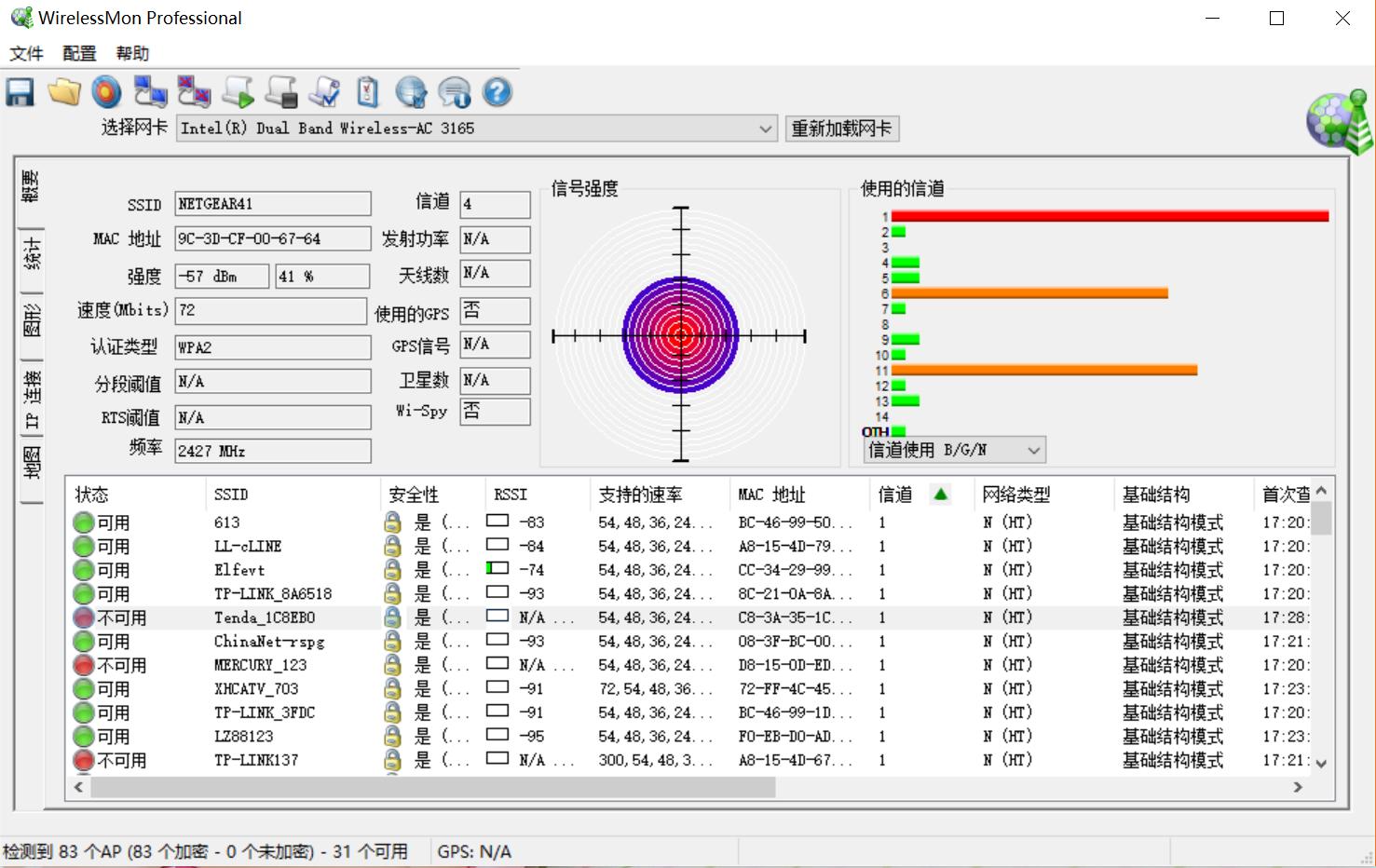1376x868 pixels.
Task: Click the red unavailable indicator for MERCURY_123
Action: [x=85, y=664]
